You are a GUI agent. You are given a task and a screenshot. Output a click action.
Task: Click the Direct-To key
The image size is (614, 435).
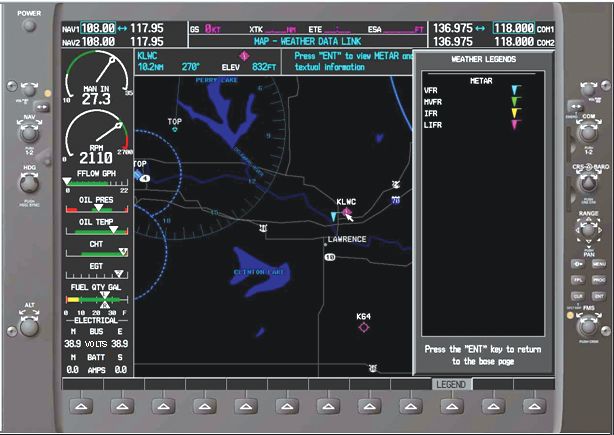tap(577, 264)
